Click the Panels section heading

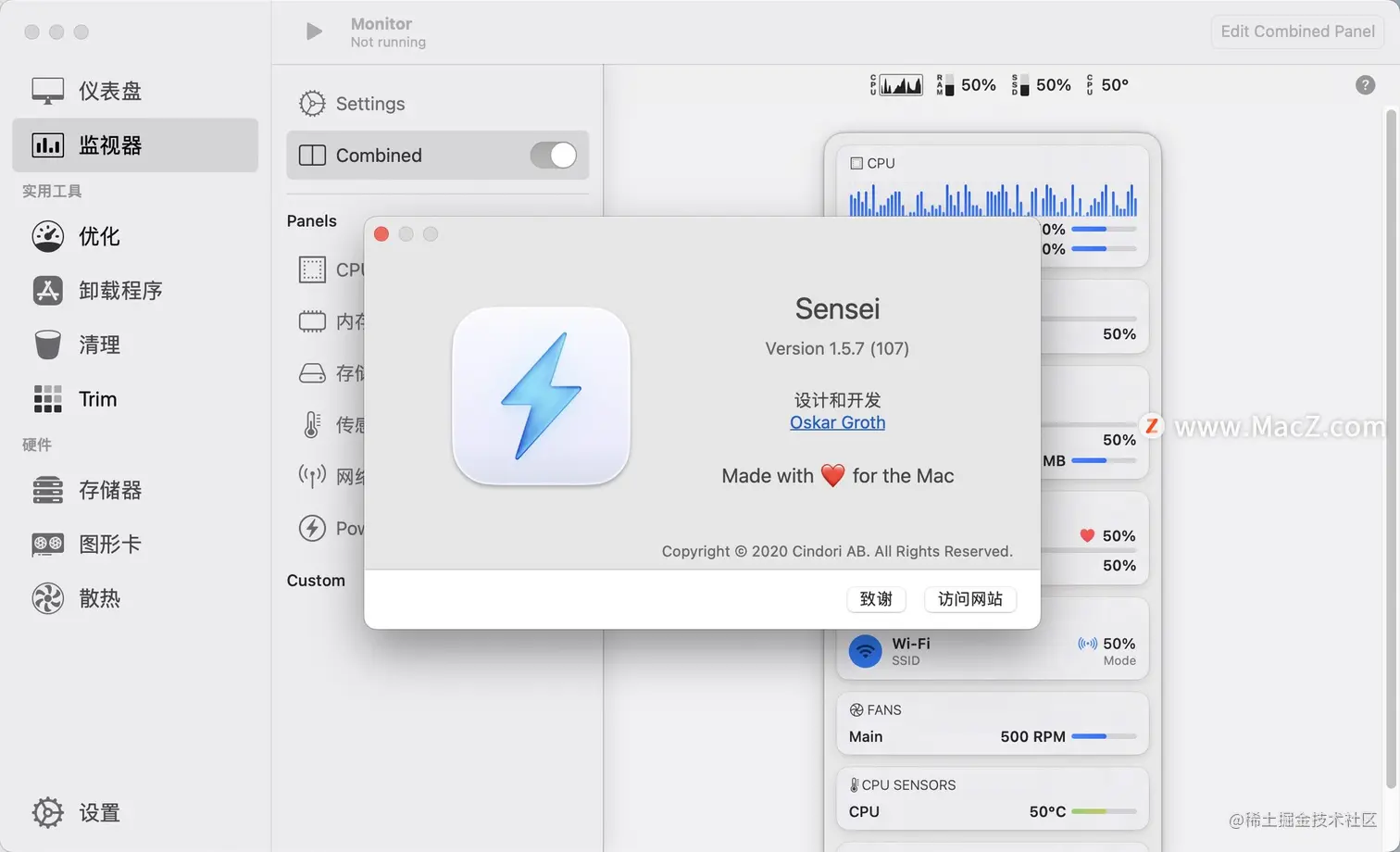click(x=312, y=221)
